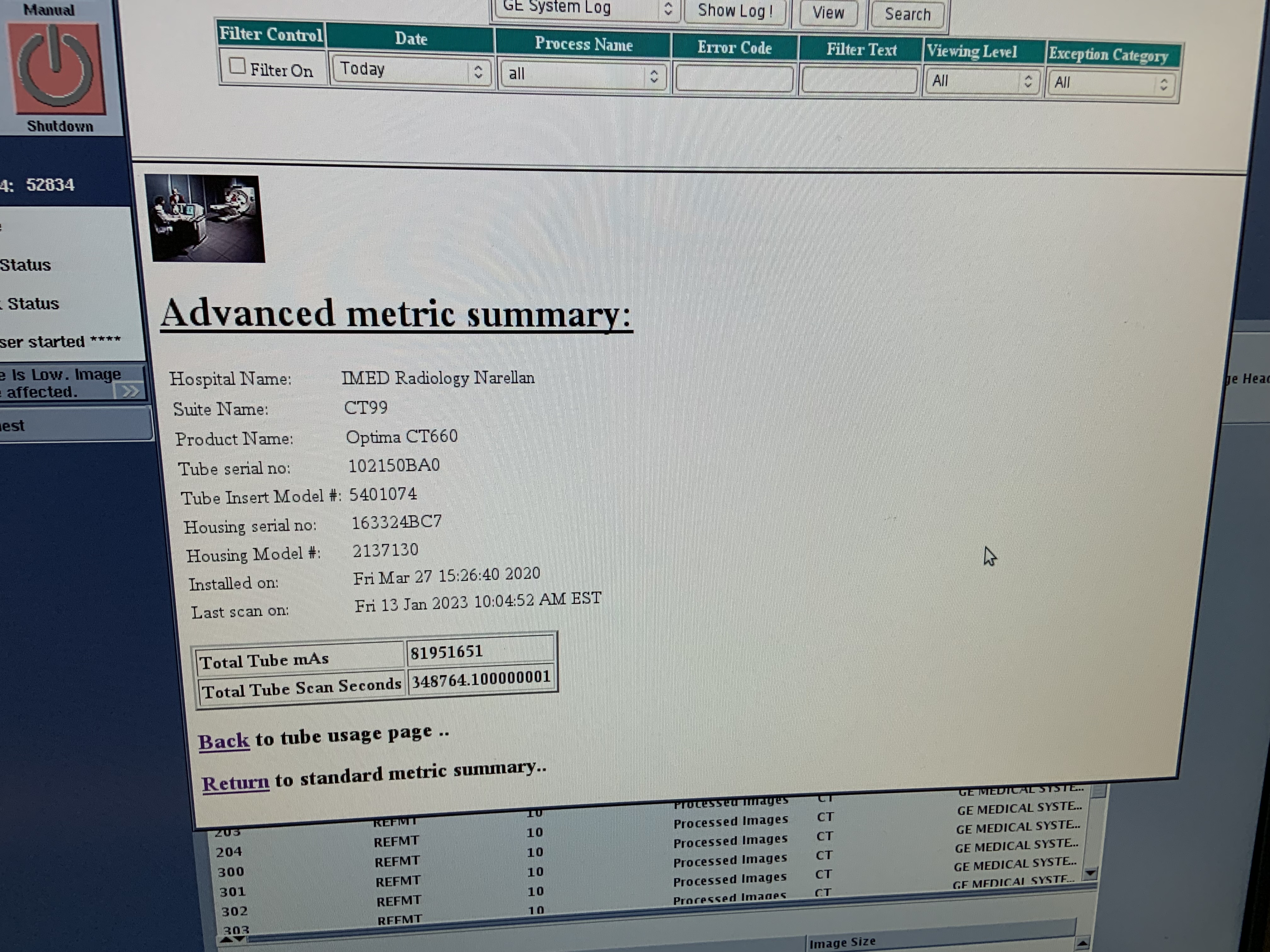Select the Product Name Optima CT660
1270x952 pixels.
pyautogui.click(x=401, y=436)
